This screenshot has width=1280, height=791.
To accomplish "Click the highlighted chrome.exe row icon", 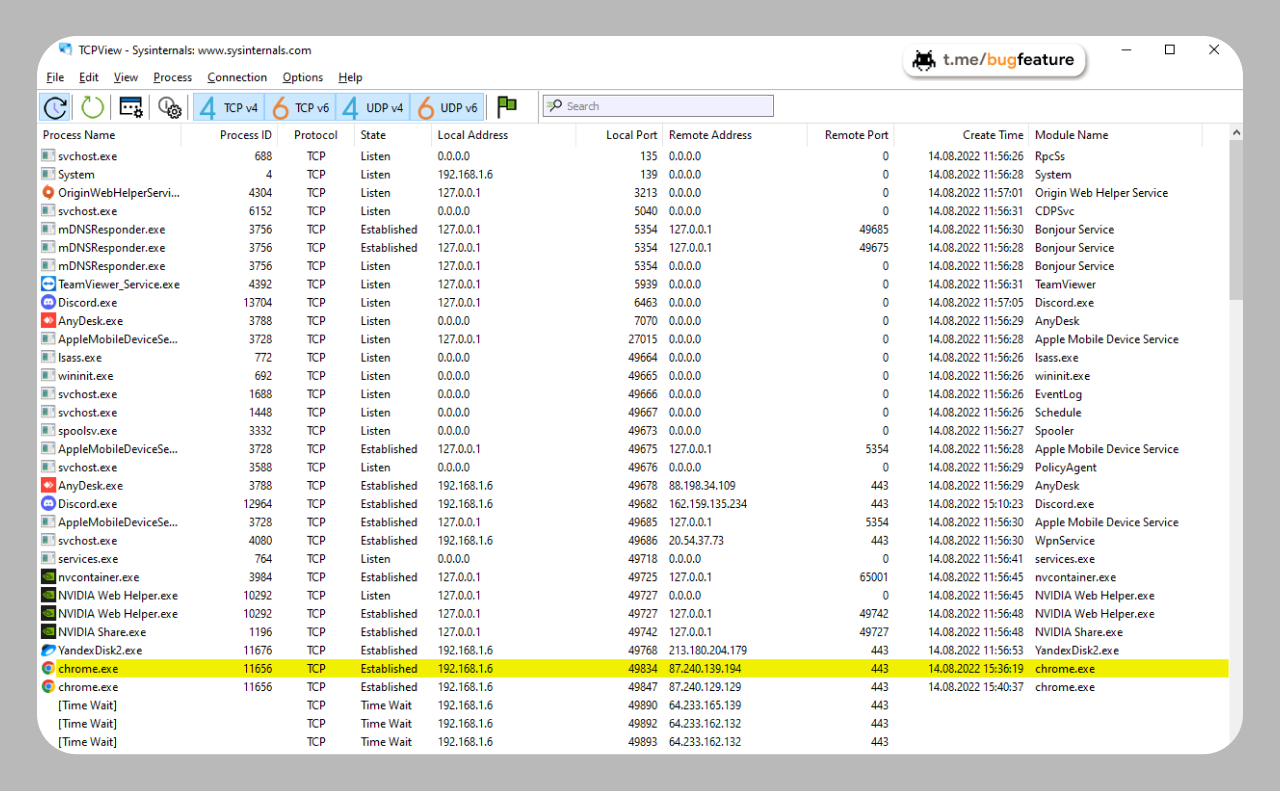I will [48, 669].
